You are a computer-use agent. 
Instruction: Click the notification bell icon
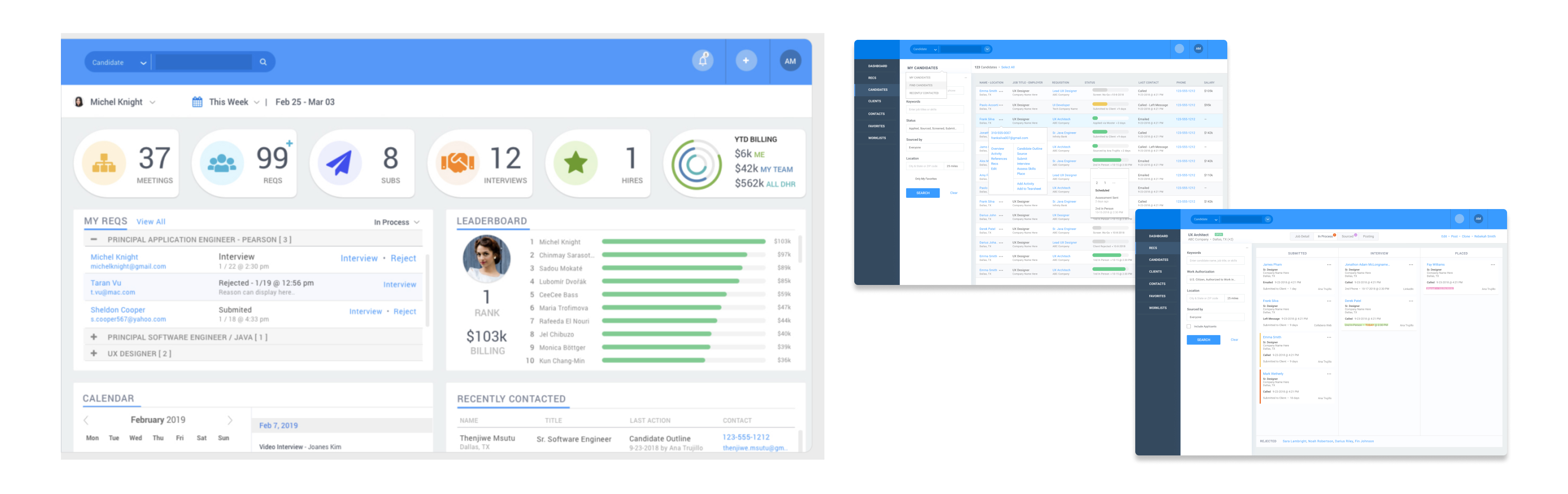point(703,61)
